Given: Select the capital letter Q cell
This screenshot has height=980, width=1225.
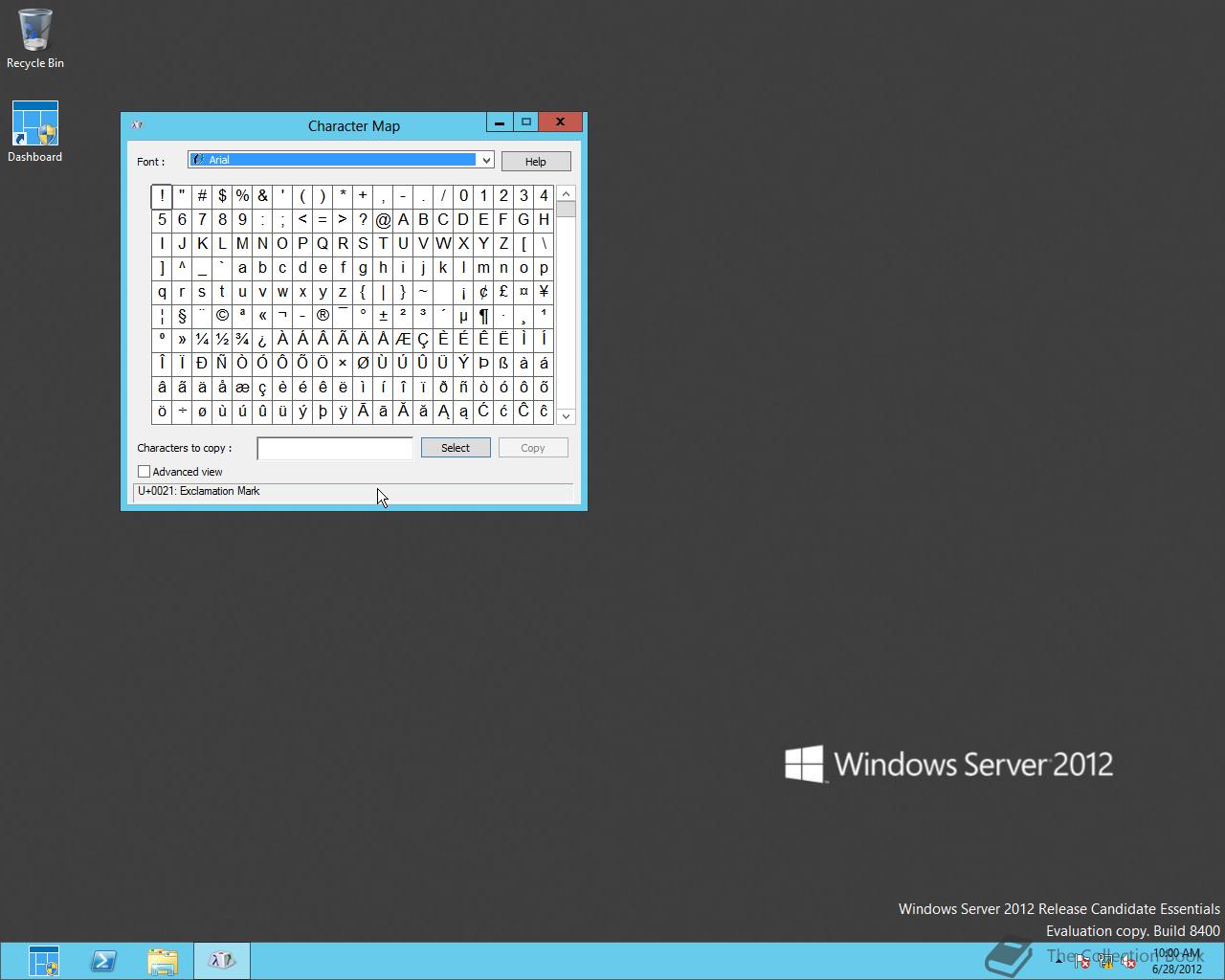Looking at the screenshot, I should [x=323, y=244].
